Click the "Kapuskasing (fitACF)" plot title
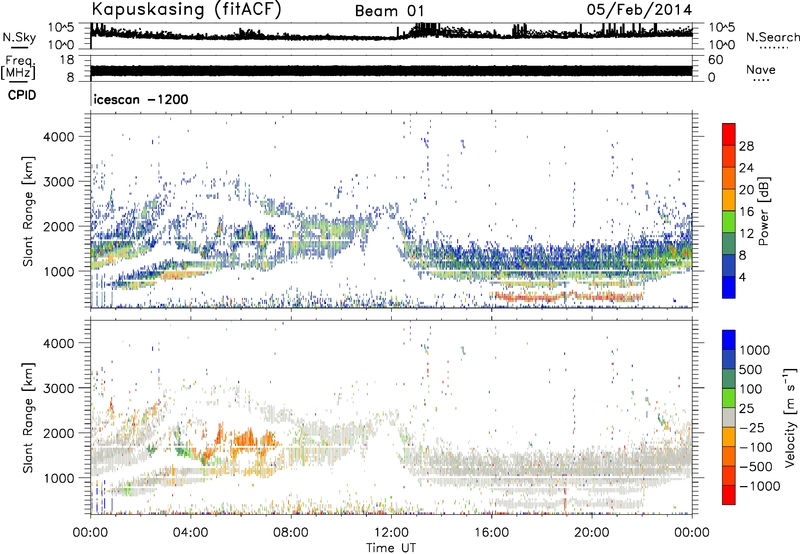This screenshot has width=800, height=554. (x=186, y=9)
